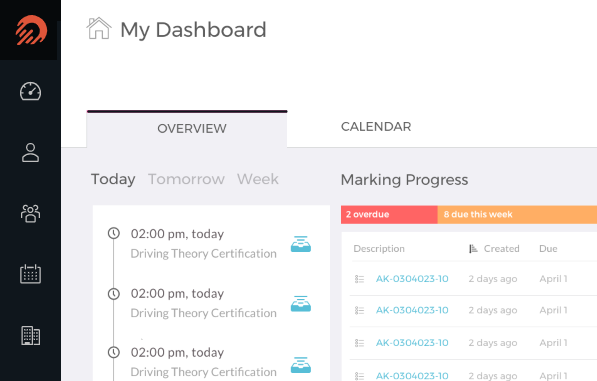Screen dimensions: 597x381
Task: Open first AK-0304023-10 marking link
Action: coord(412,279)
